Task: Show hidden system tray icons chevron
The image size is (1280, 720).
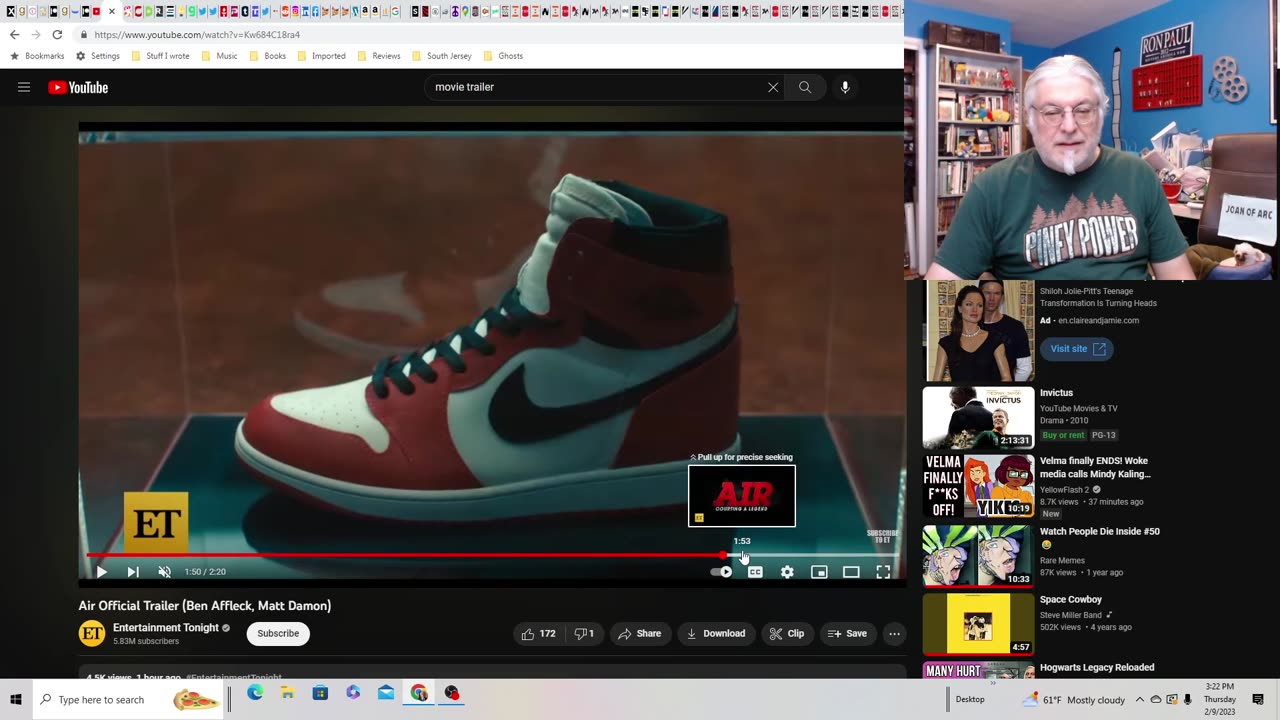Action: [x=1139, y=699]
